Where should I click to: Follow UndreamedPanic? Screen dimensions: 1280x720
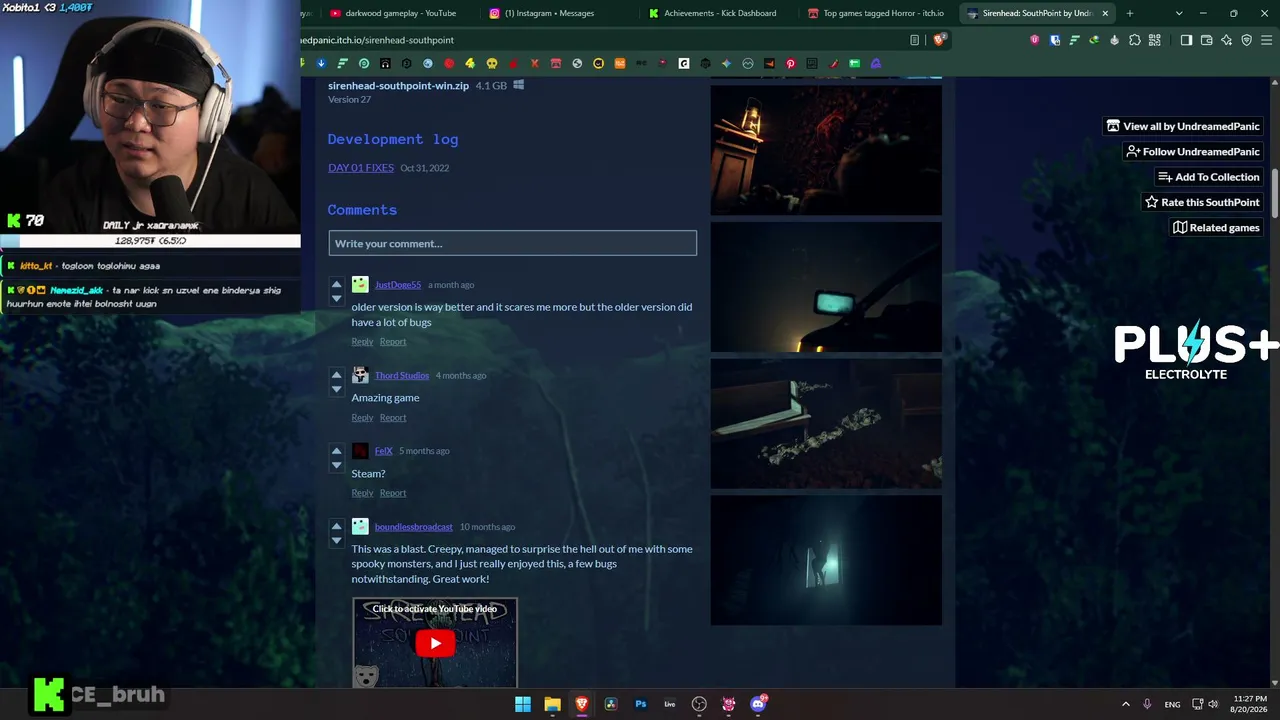1193,152
